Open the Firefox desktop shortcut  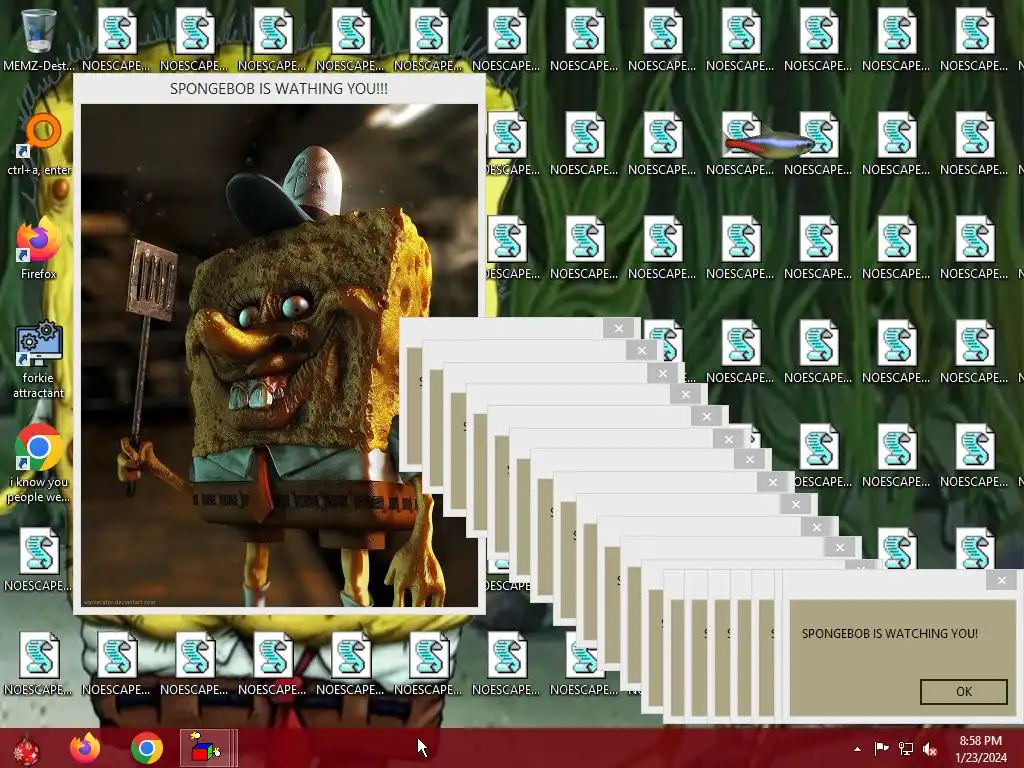[x=39, y=248]
